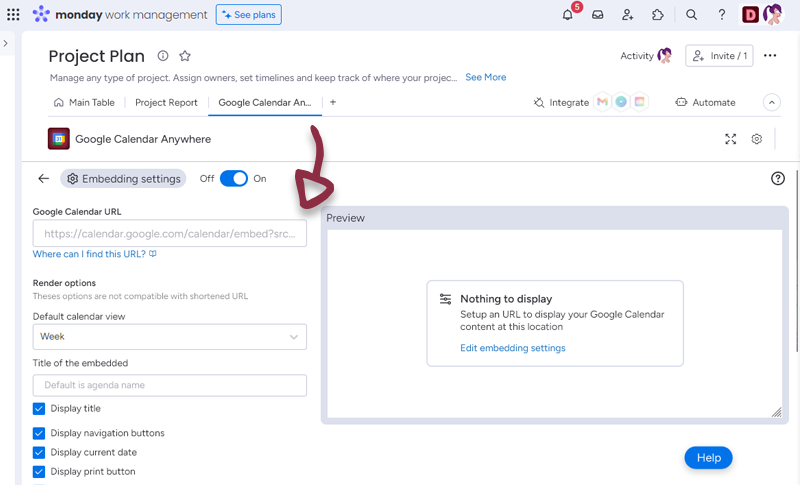Open the notifications bell
The height and width of the screenshot is (485, 800).
pos(568,15)
